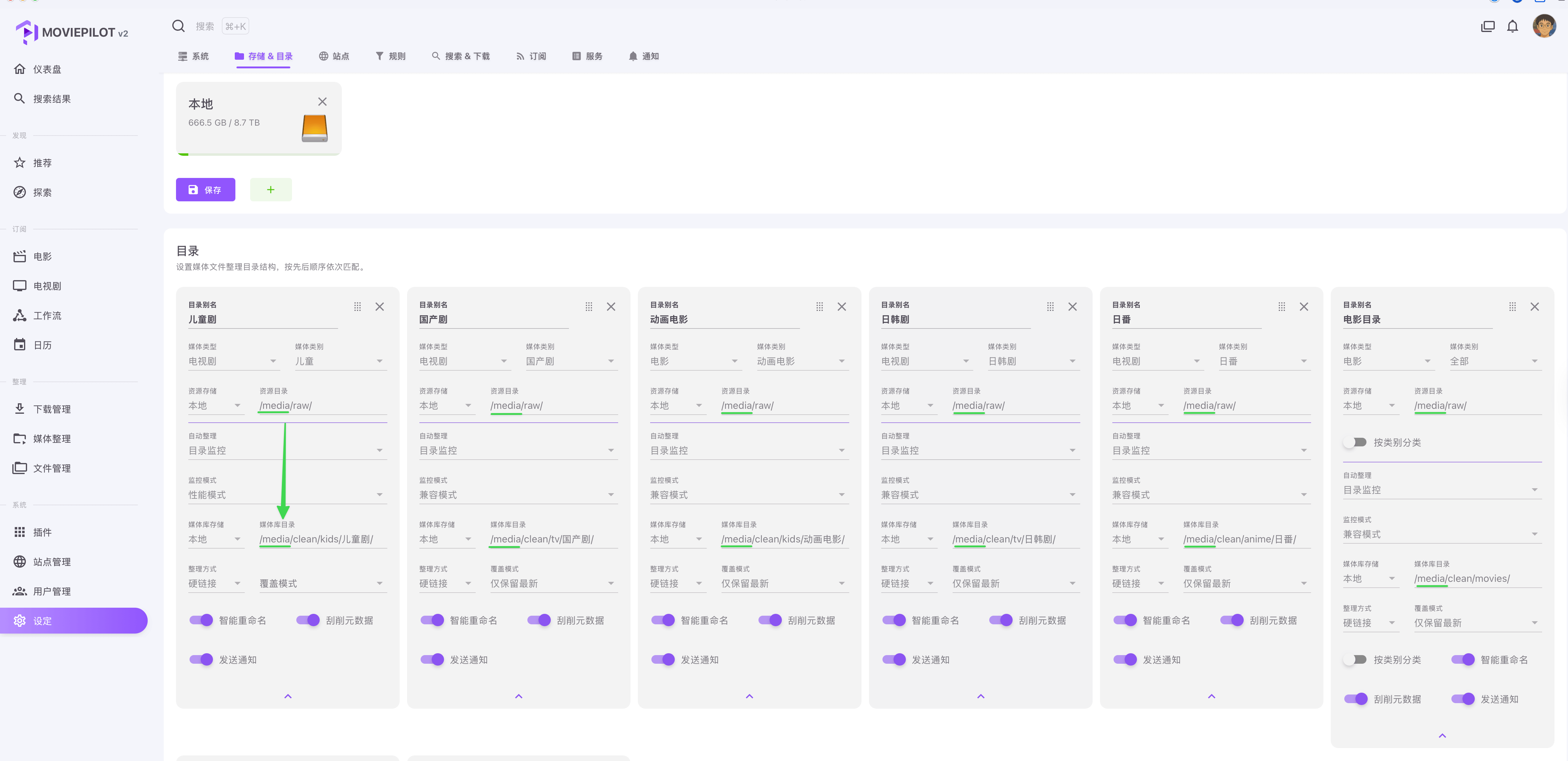Switch to the 站点 tab
The image size is (1568, 761).
334,56
